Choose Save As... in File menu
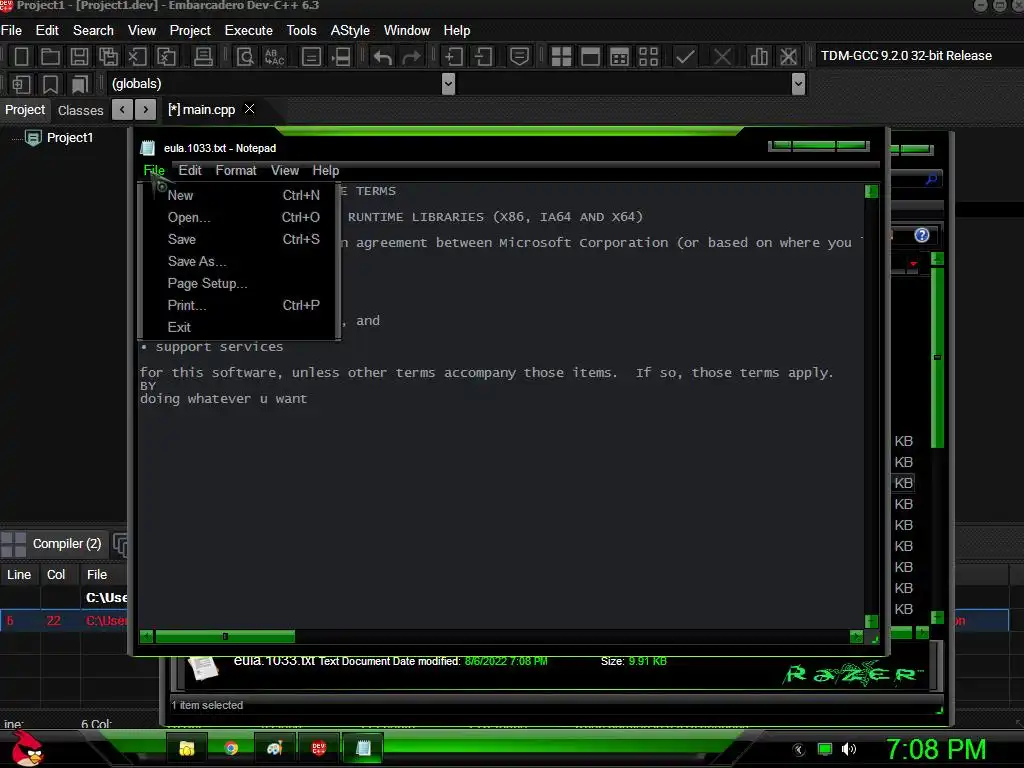 pyautogui.click(x=239, y=262)
